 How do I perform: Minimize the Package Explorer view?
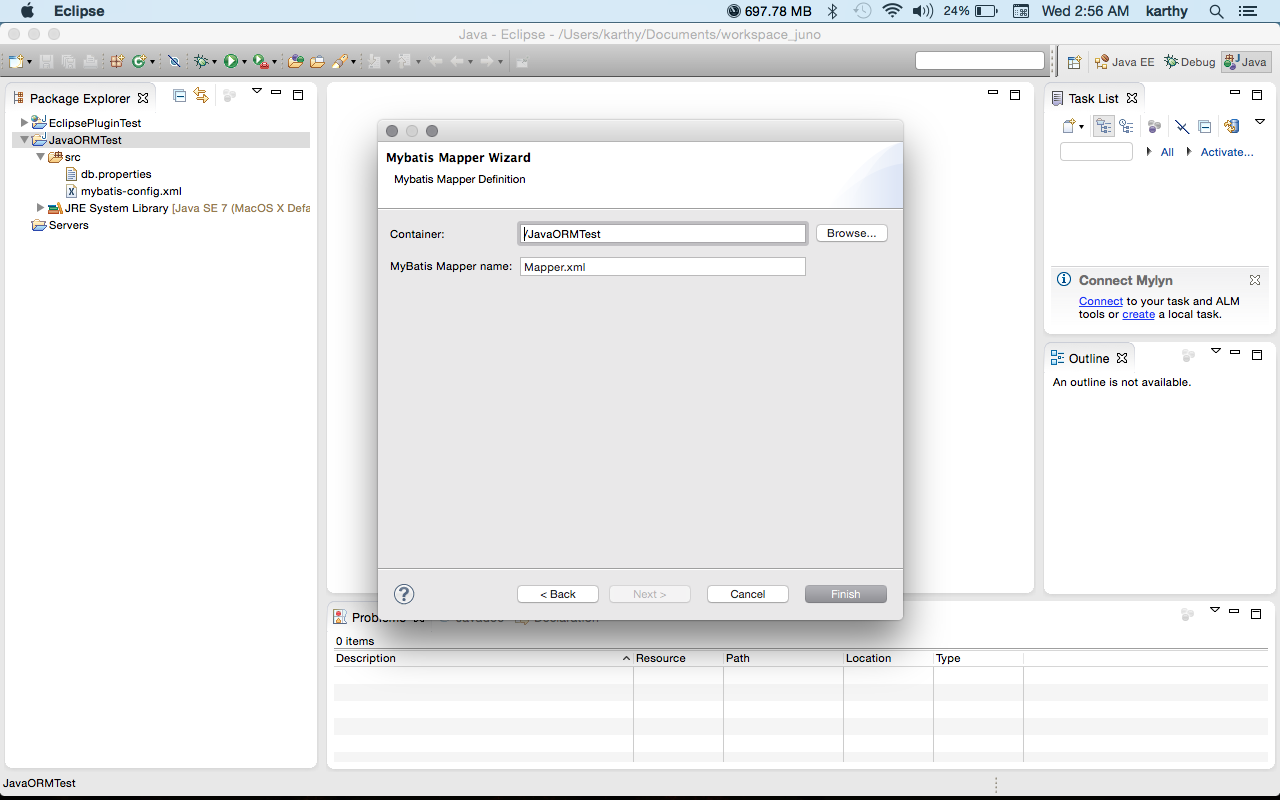pos(276,92)
